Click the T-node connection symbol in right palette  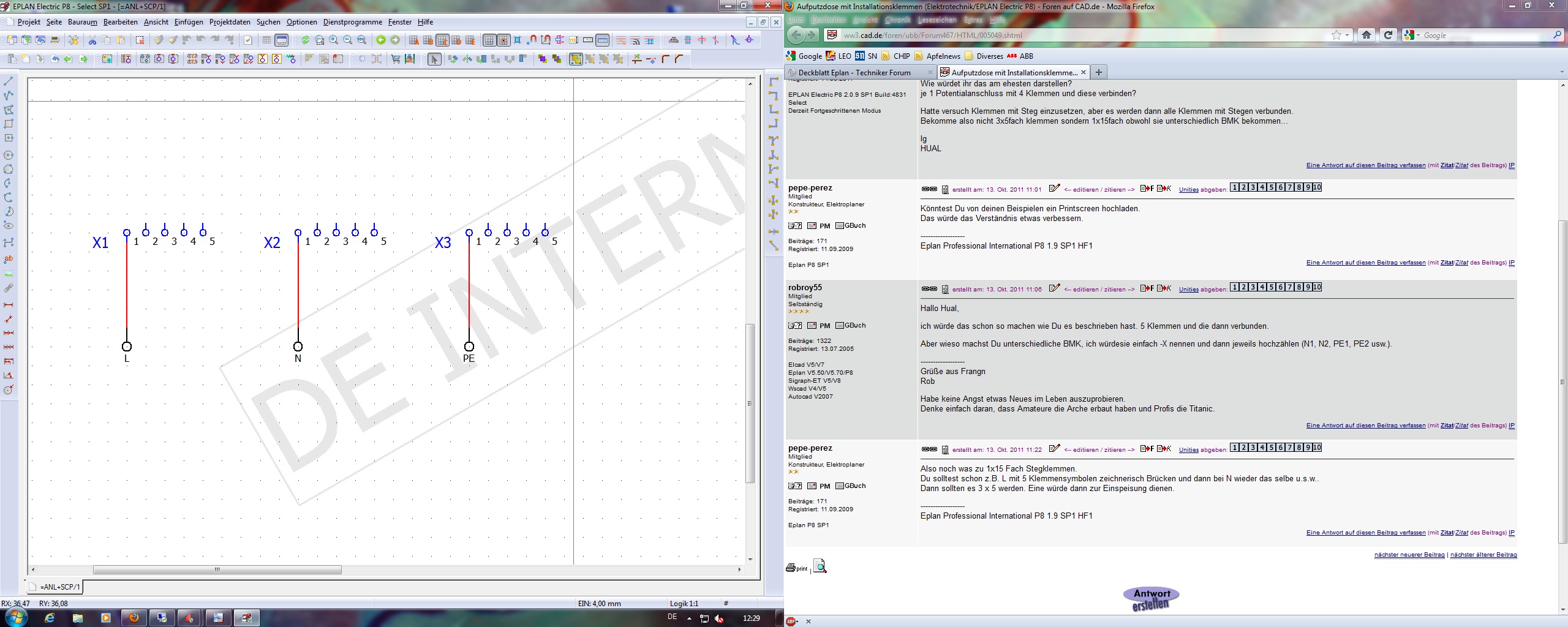(x=774, y=140)
